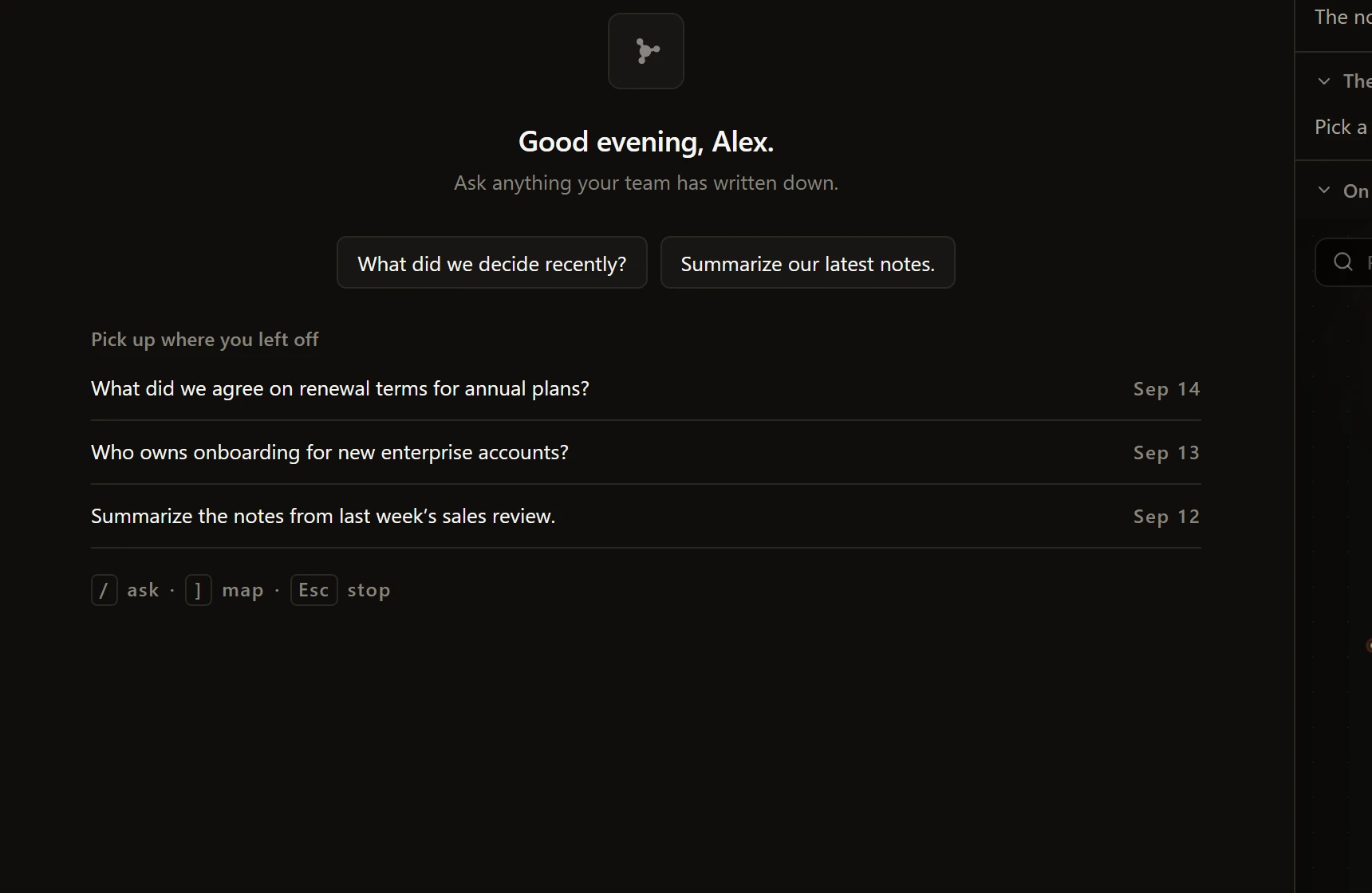Click the search magnifier icon in right panel
1372x893 pixels.
(1343, 262)
